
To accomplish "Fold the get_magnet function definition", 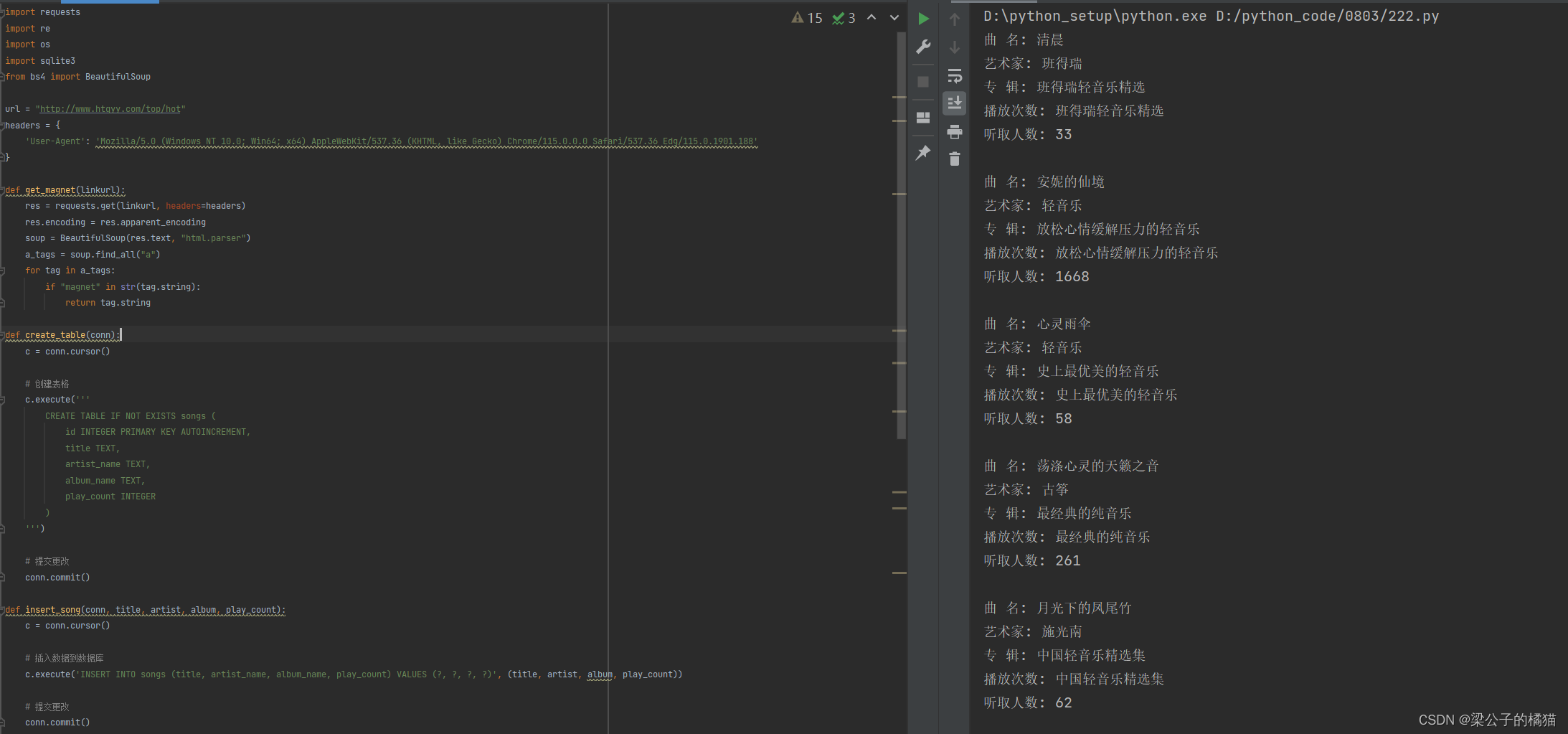I will tap(3, 190).
